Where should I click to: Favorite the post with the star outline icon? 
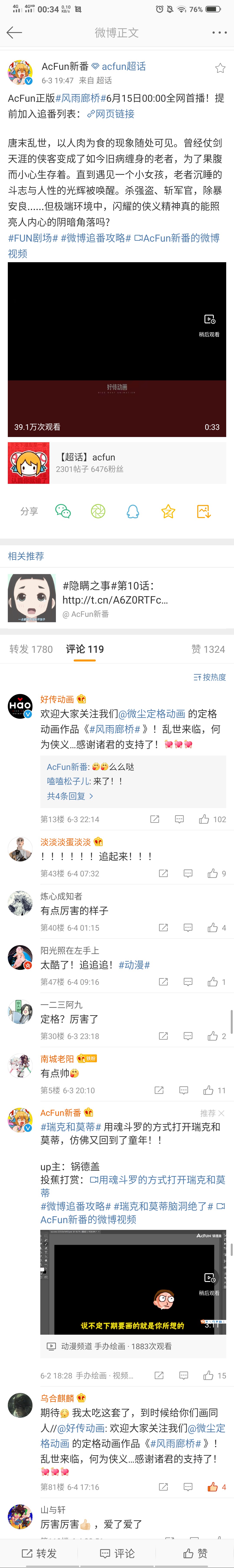[x=220, y=68]
